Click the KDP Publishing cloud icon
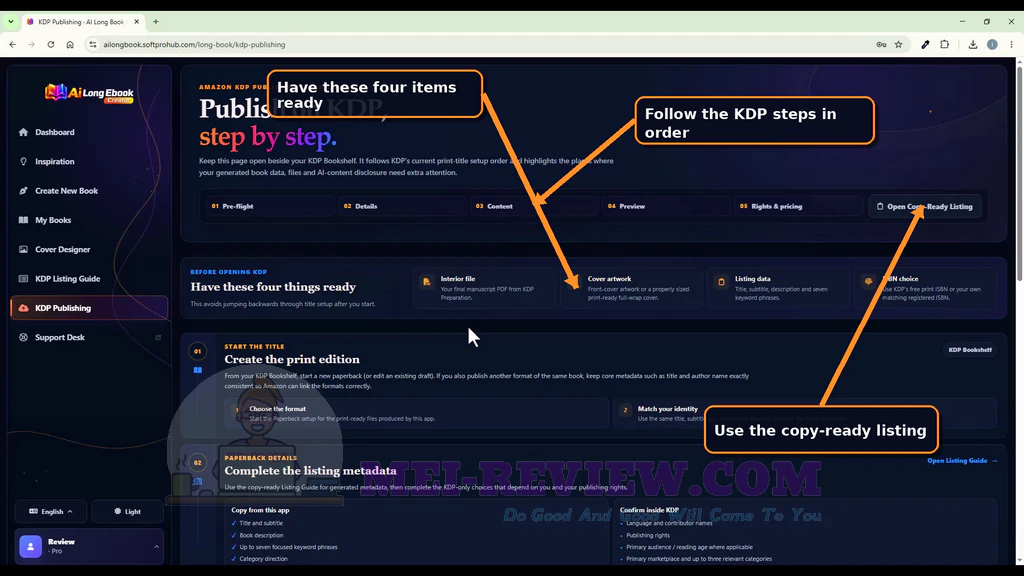Image resolution: width=1024 pixels, height=576 pixels. point(24,308)
